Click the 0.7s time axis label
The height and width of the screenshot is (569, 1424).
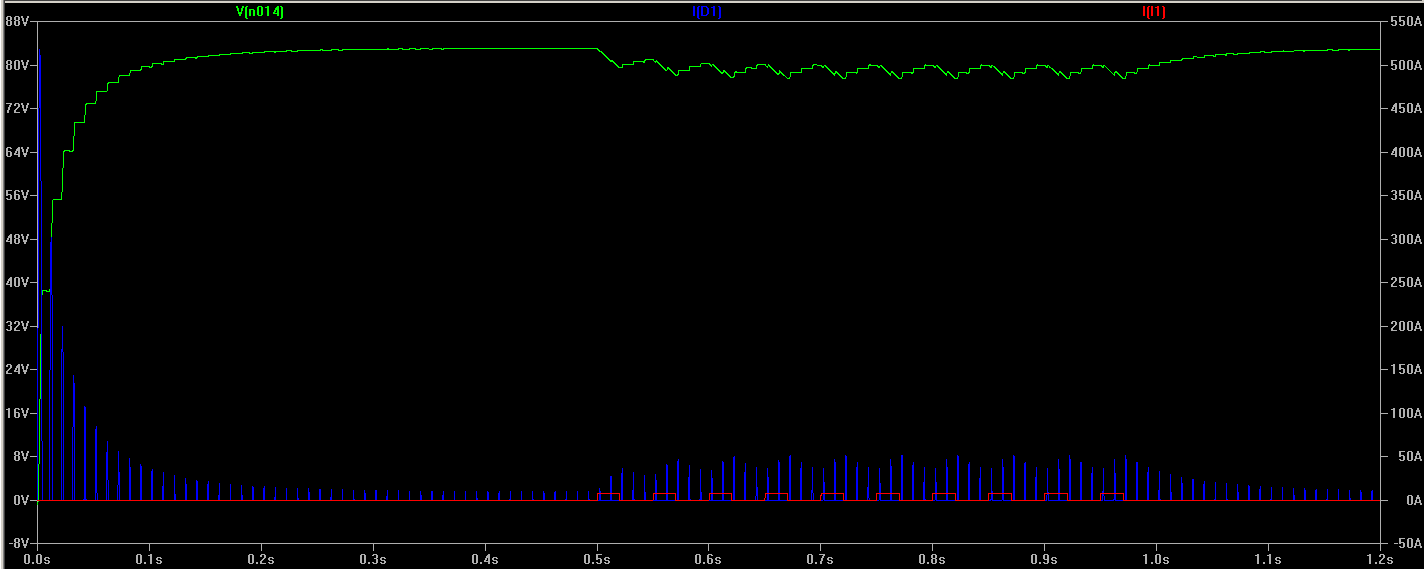tap(820, 560)
